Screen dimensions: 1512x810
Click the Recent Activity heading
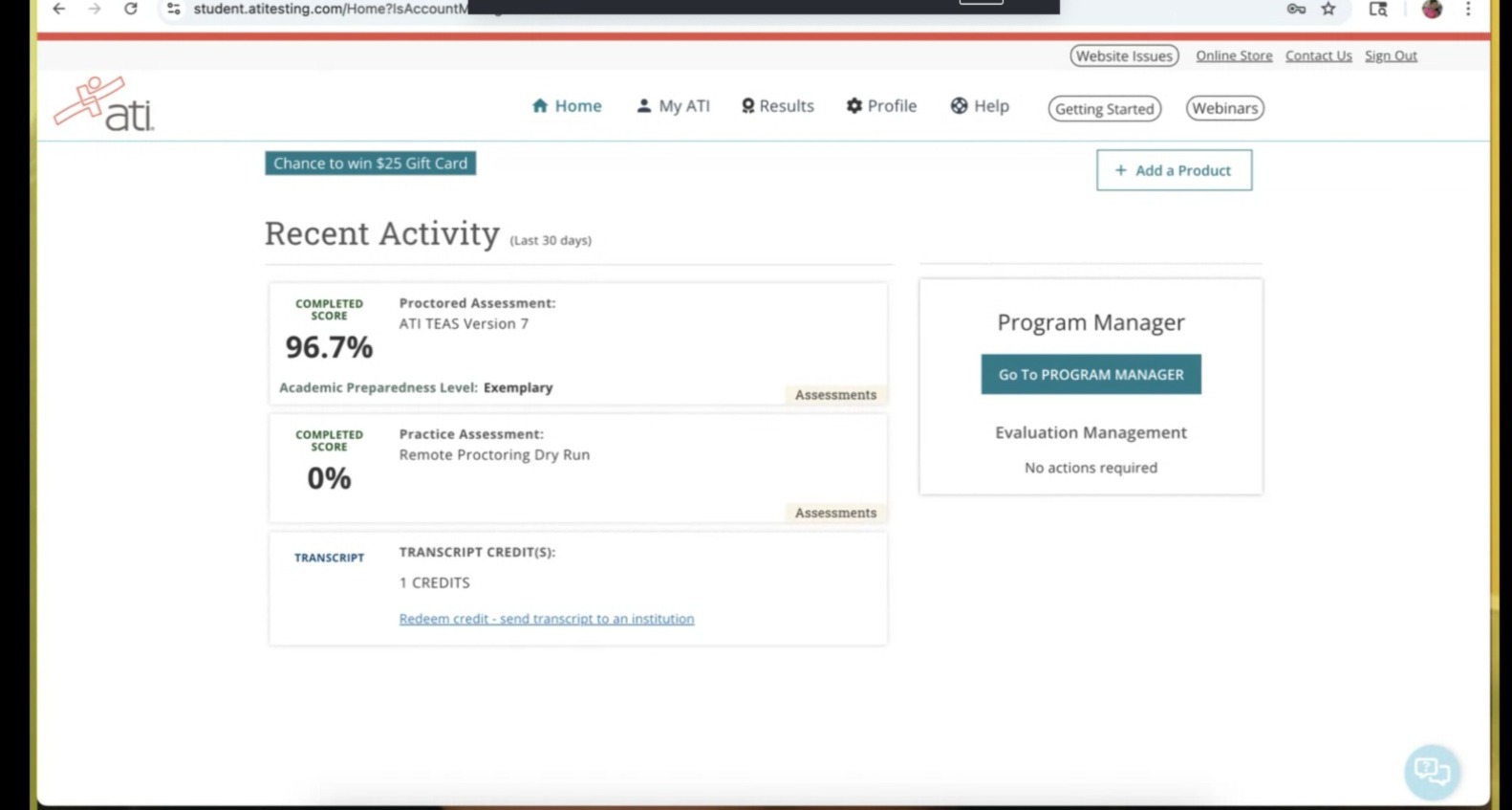point(382,233)
